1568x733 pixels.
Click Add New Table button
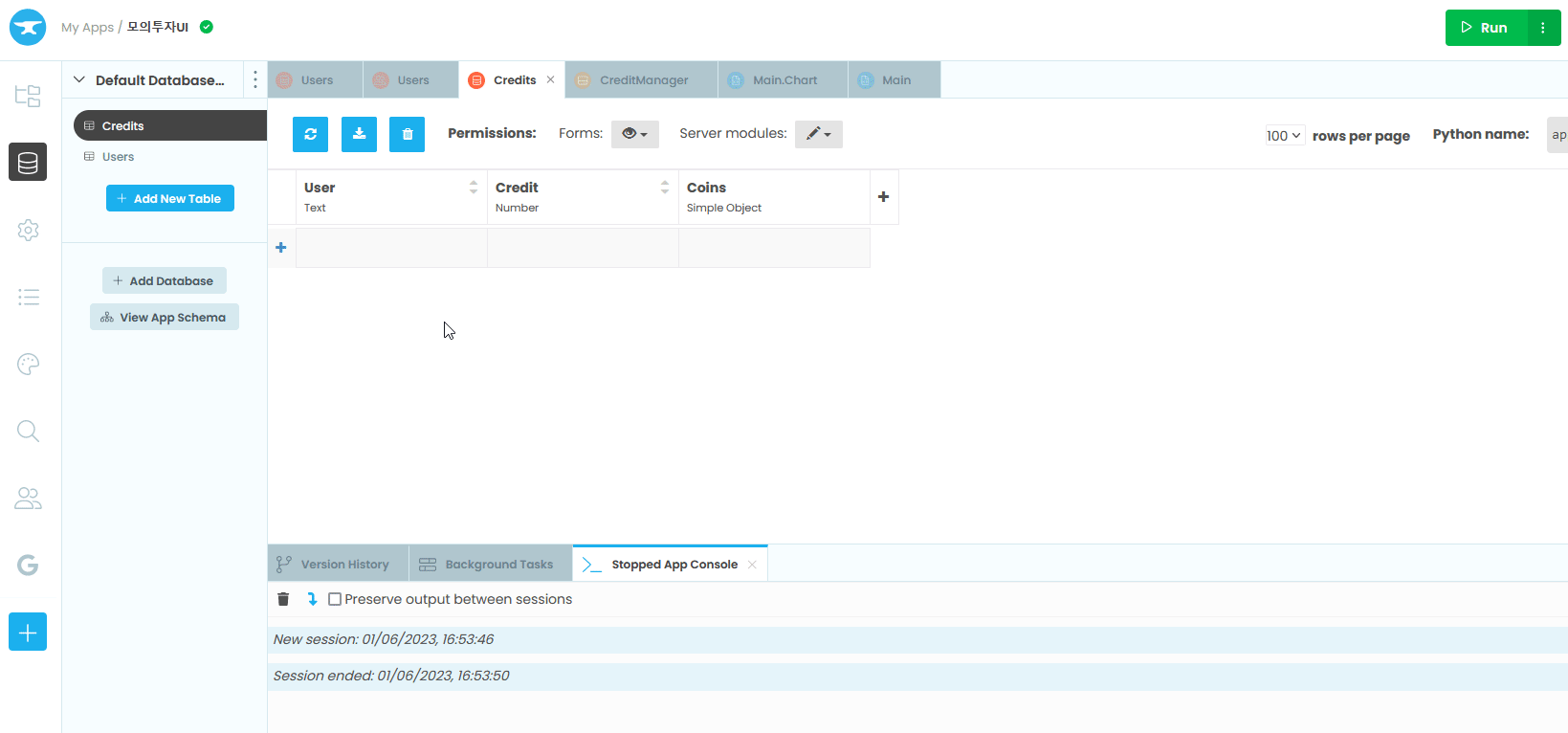tap(170, 198)
